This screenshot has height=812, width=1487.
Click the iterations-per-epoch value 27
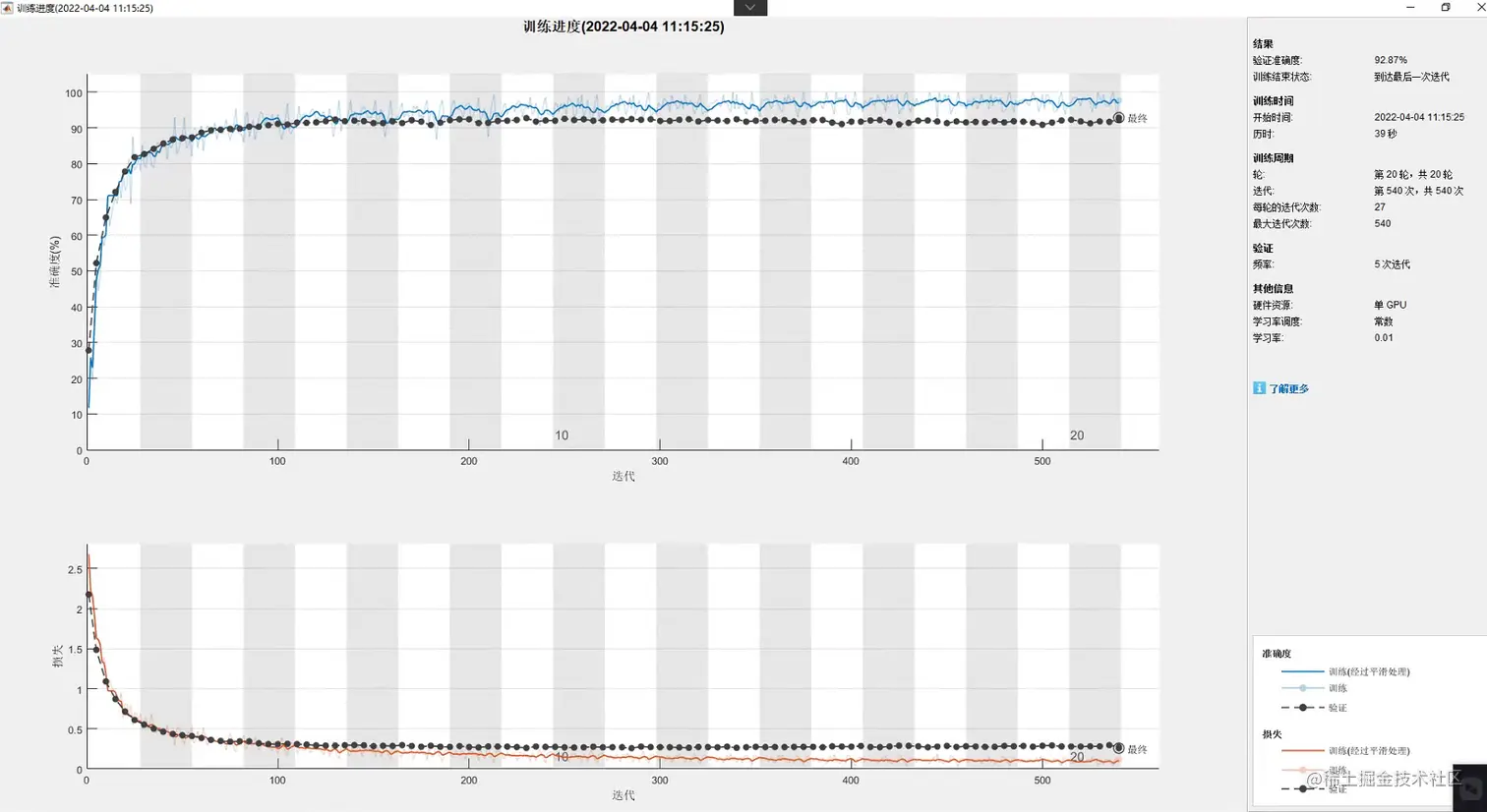pos(1380,207)
